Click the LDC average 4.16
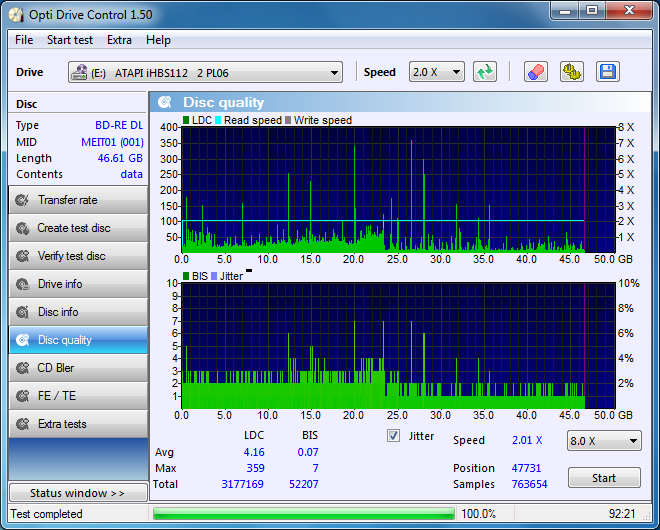 [254, 452]
